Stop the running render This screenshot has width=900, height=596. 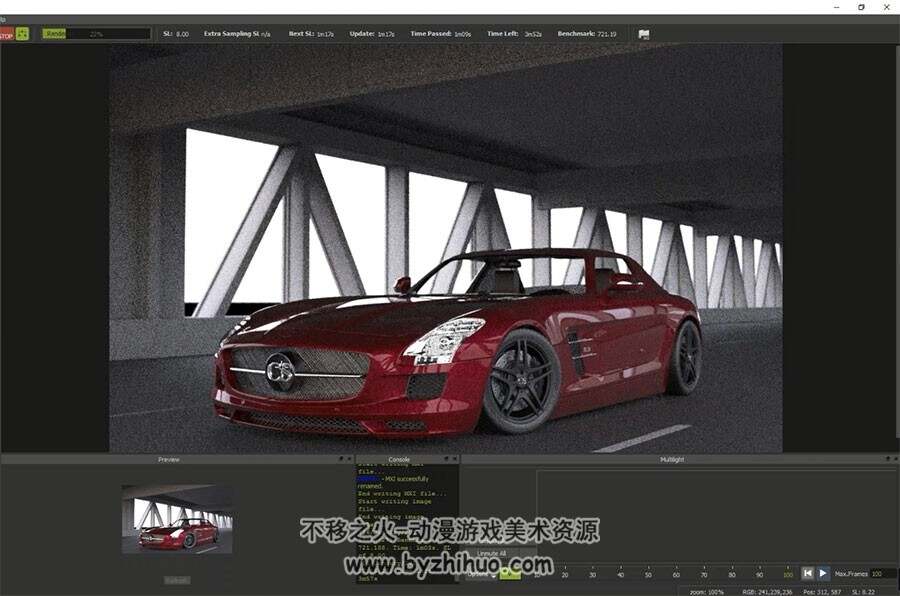pyautogui.click(x=6, y=34)
